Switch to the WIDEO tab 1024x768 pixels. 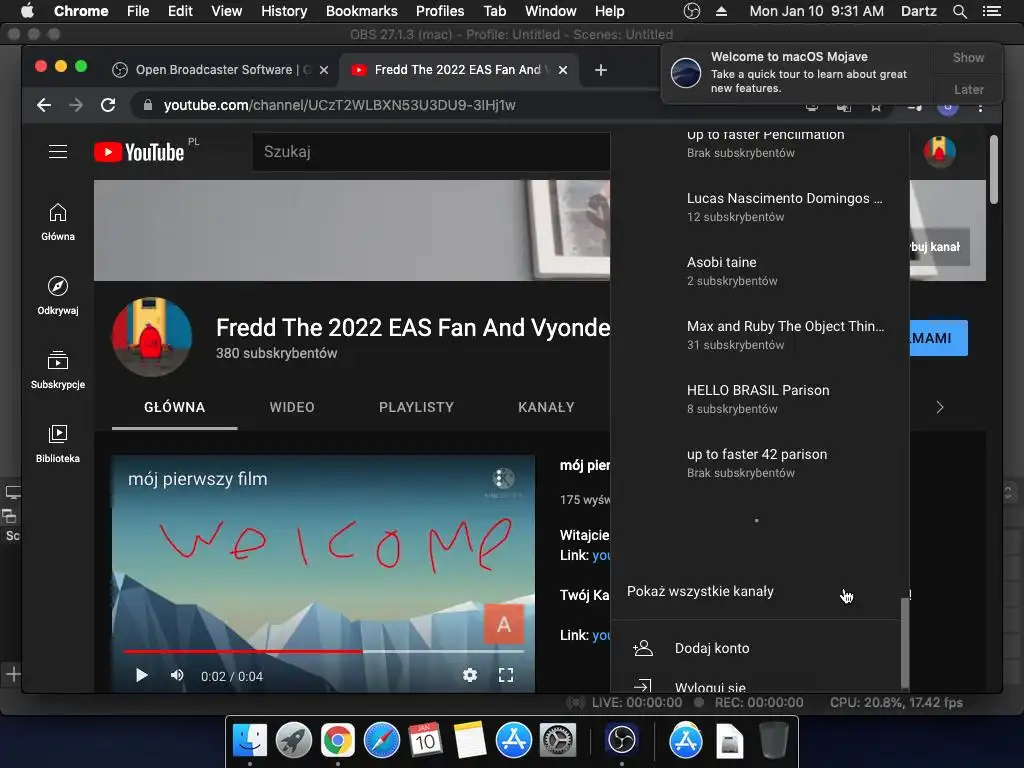pyautogui.click(x=292, y=408)
